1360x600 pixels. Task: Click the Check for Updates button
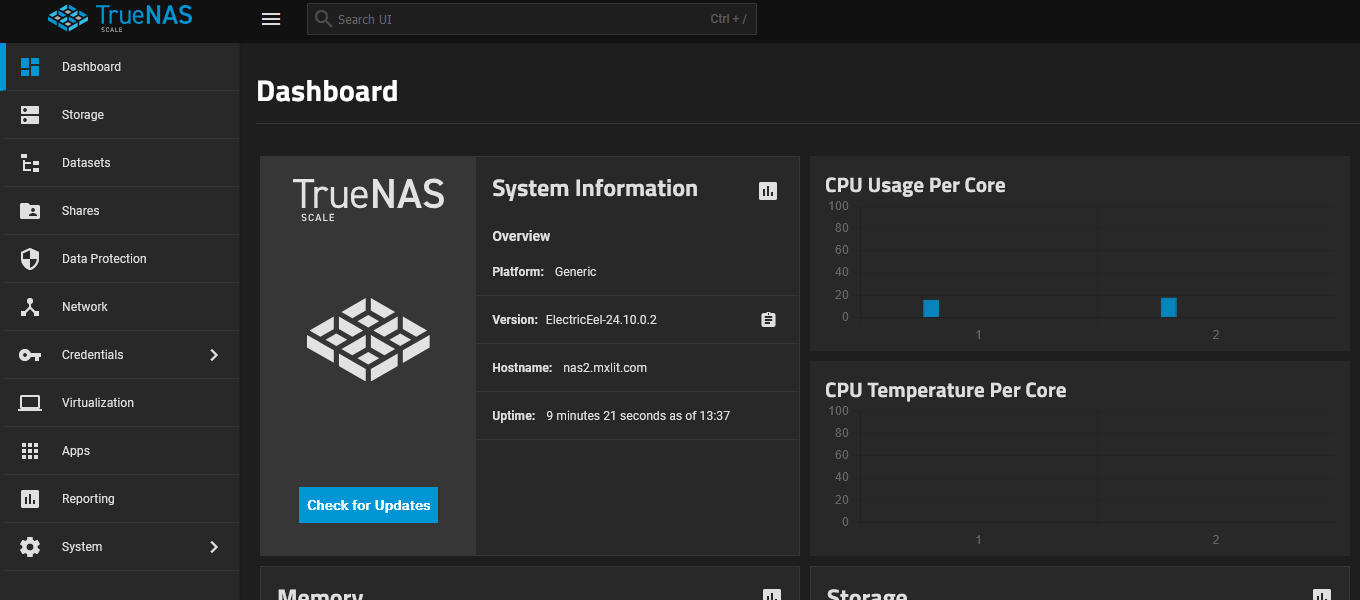pos(368,505)
